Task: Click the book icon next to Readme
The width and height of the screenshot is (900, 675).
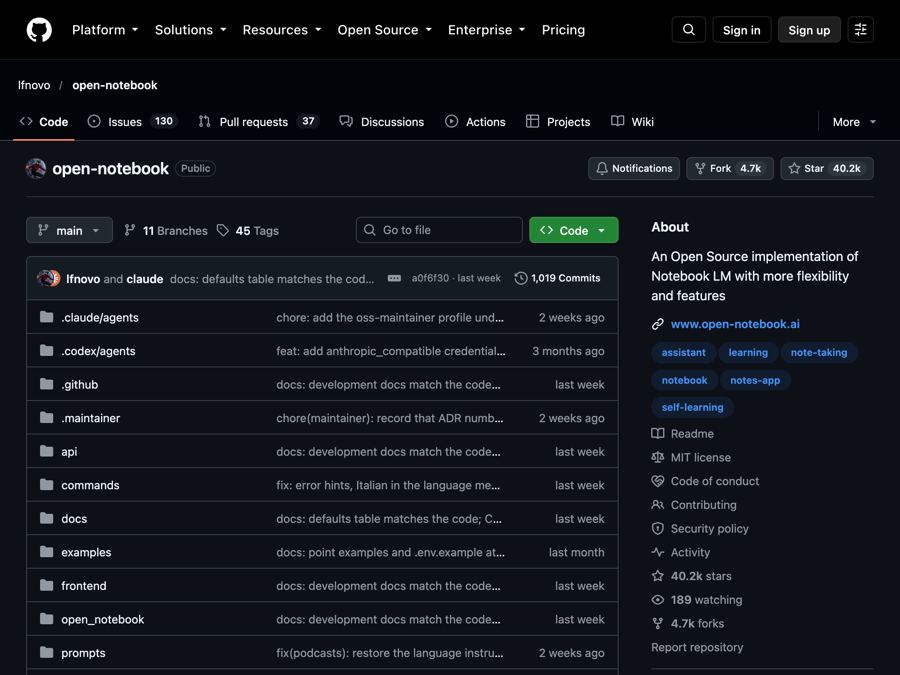Action: [658, 434]
